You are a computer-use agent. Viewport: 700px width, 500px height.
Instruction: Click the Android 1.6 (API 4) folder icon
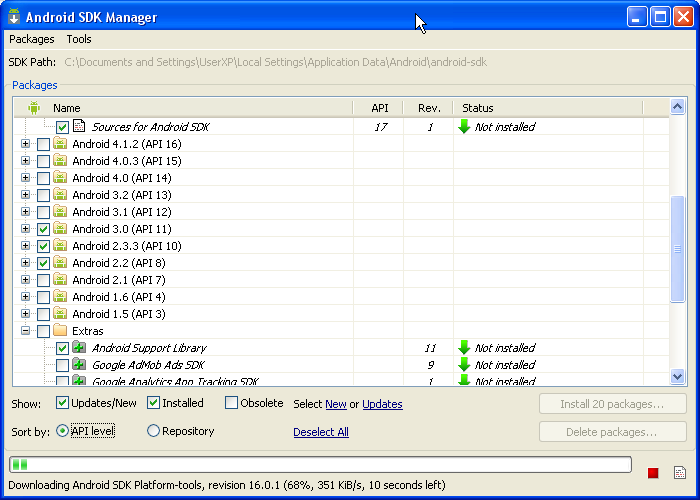click(x=60, y=296)
